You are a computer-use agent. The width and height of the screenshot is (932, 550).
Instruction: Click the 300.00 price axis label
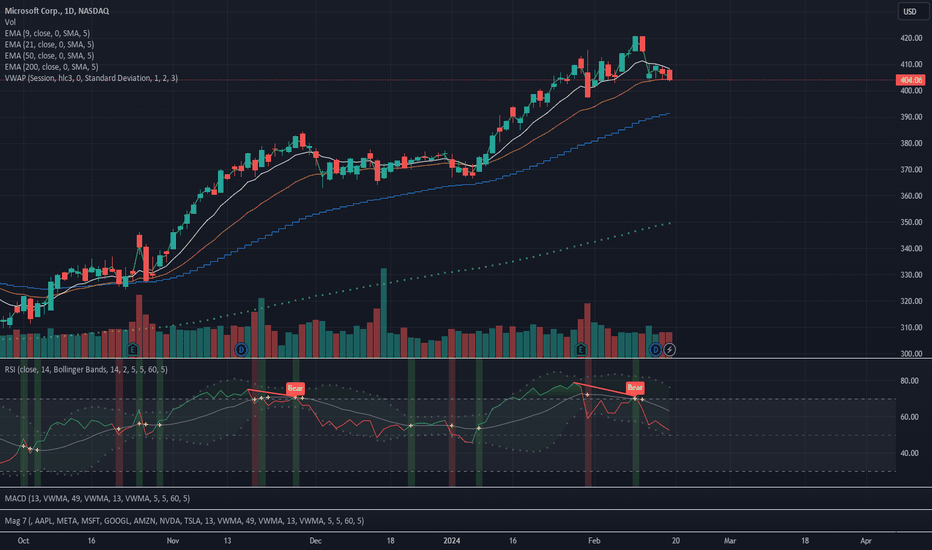(911, 354)
